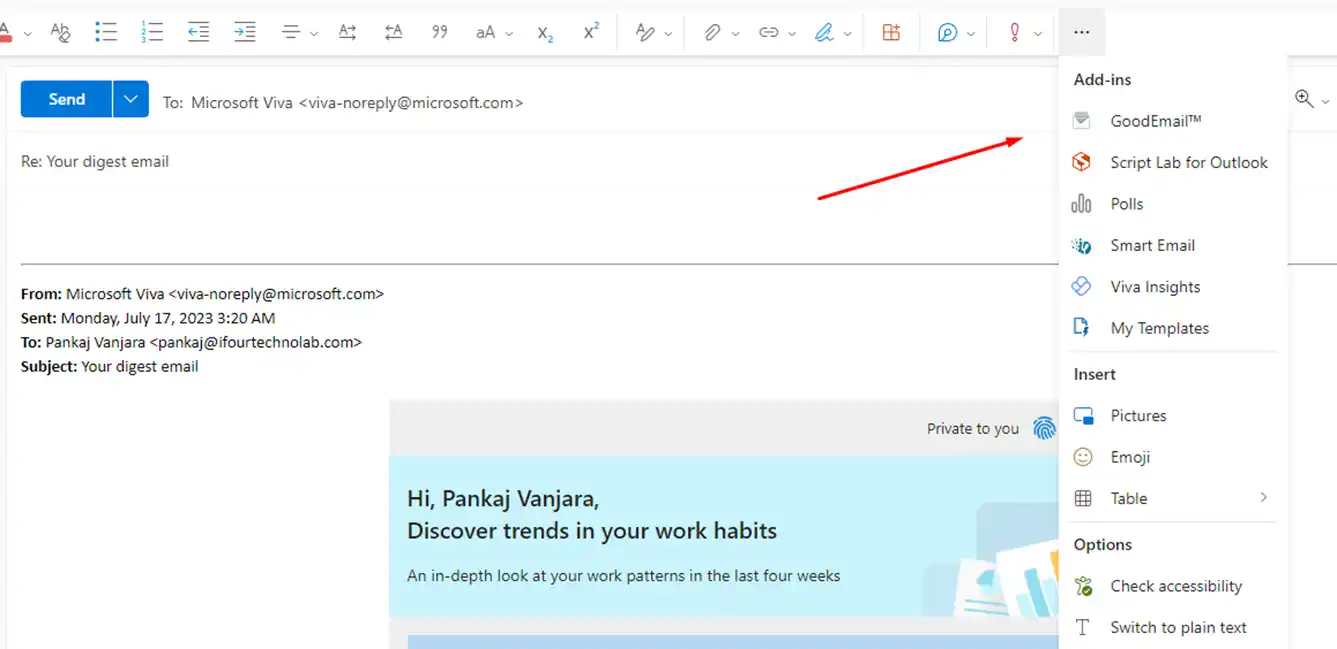Click the 'Private to you' text
1337x649 pixels.
pyautogui.click(x=972, y=429)
